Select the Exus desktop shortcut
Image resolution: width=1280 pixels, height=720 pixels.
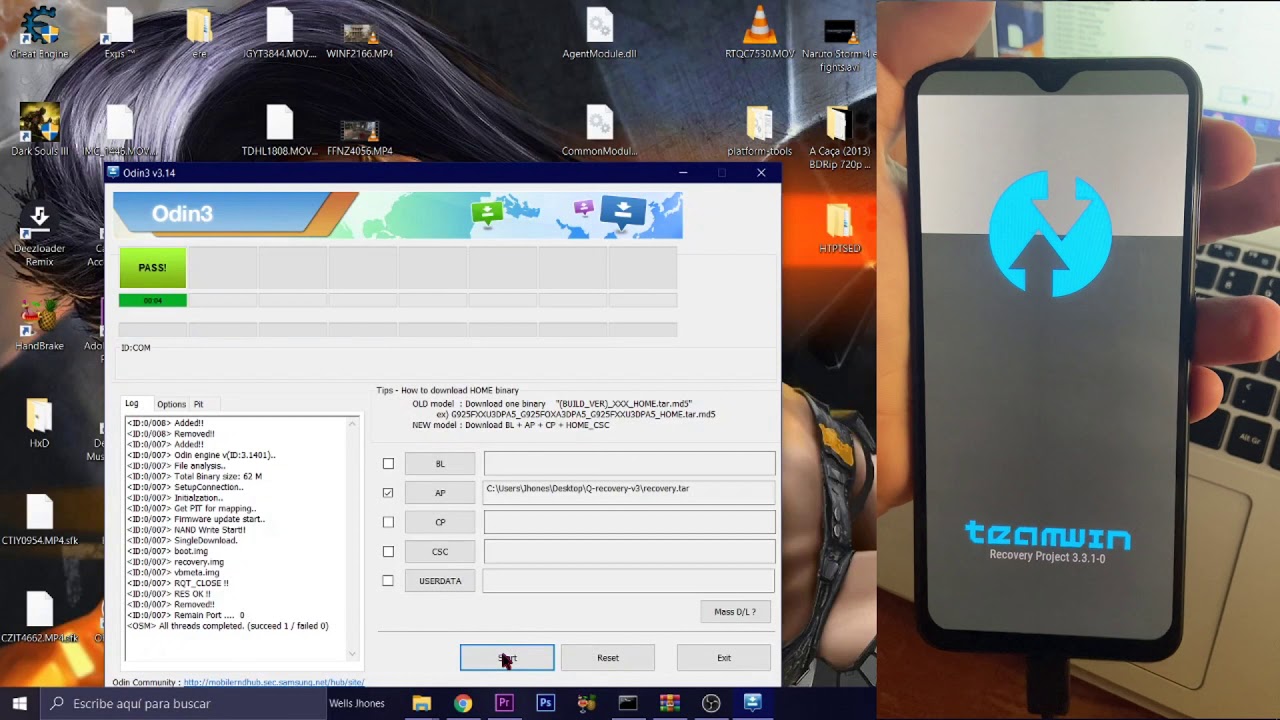pyautogui.click(x=119, y=33)
